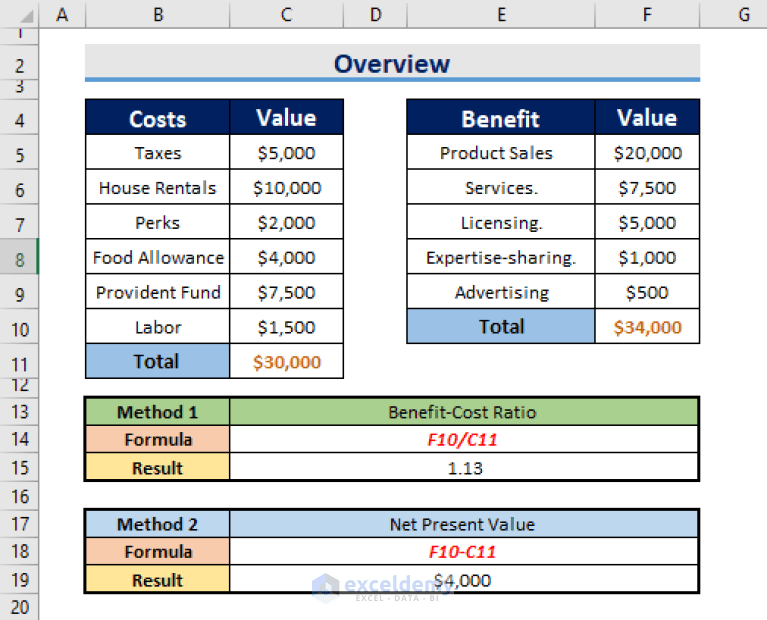Image resolution: width=767 pixels, height=620 pixels.
Task: Select the $1,000 cell
Action: [x=647, y=256]
